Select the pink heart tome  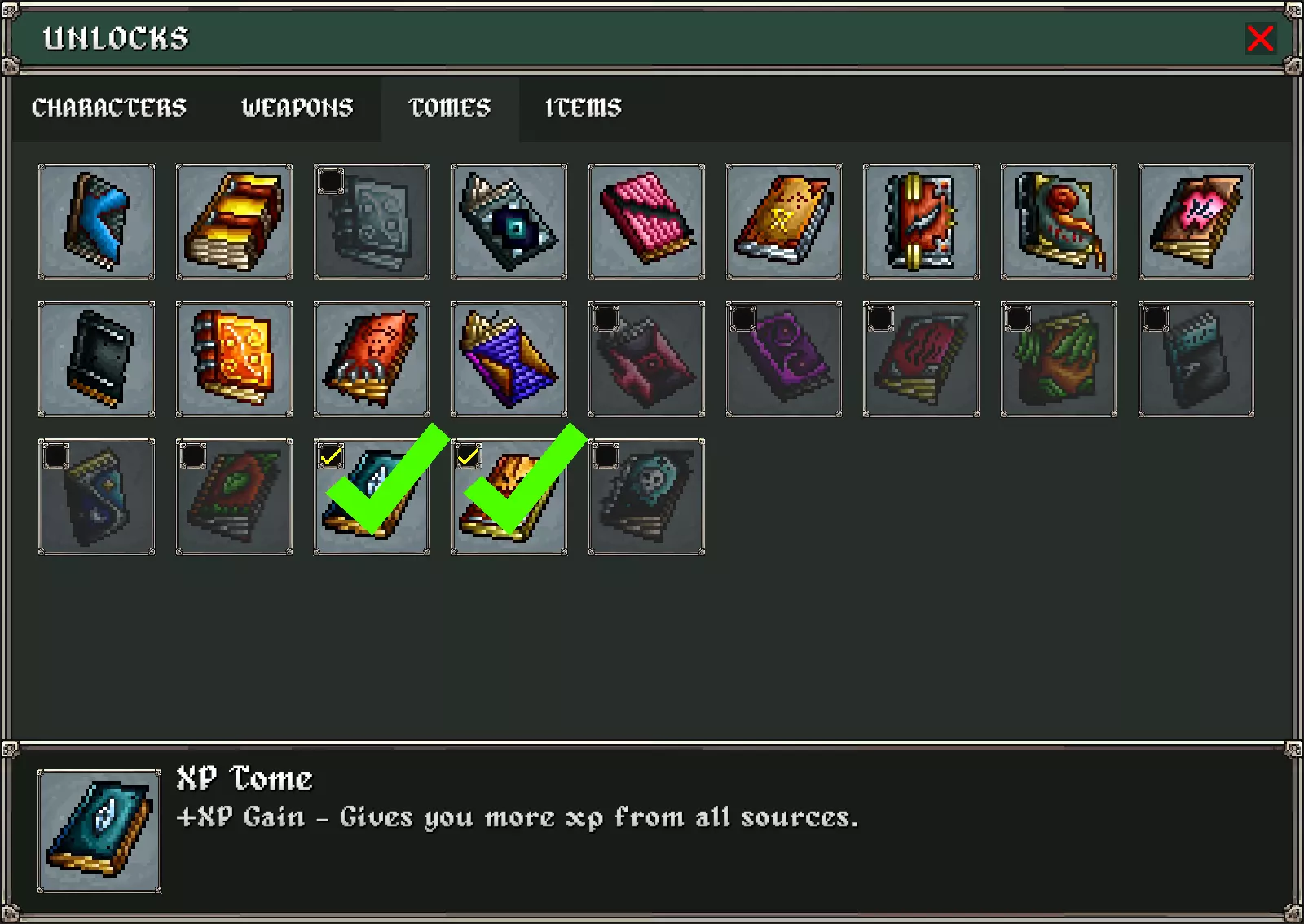point(1196,222)
